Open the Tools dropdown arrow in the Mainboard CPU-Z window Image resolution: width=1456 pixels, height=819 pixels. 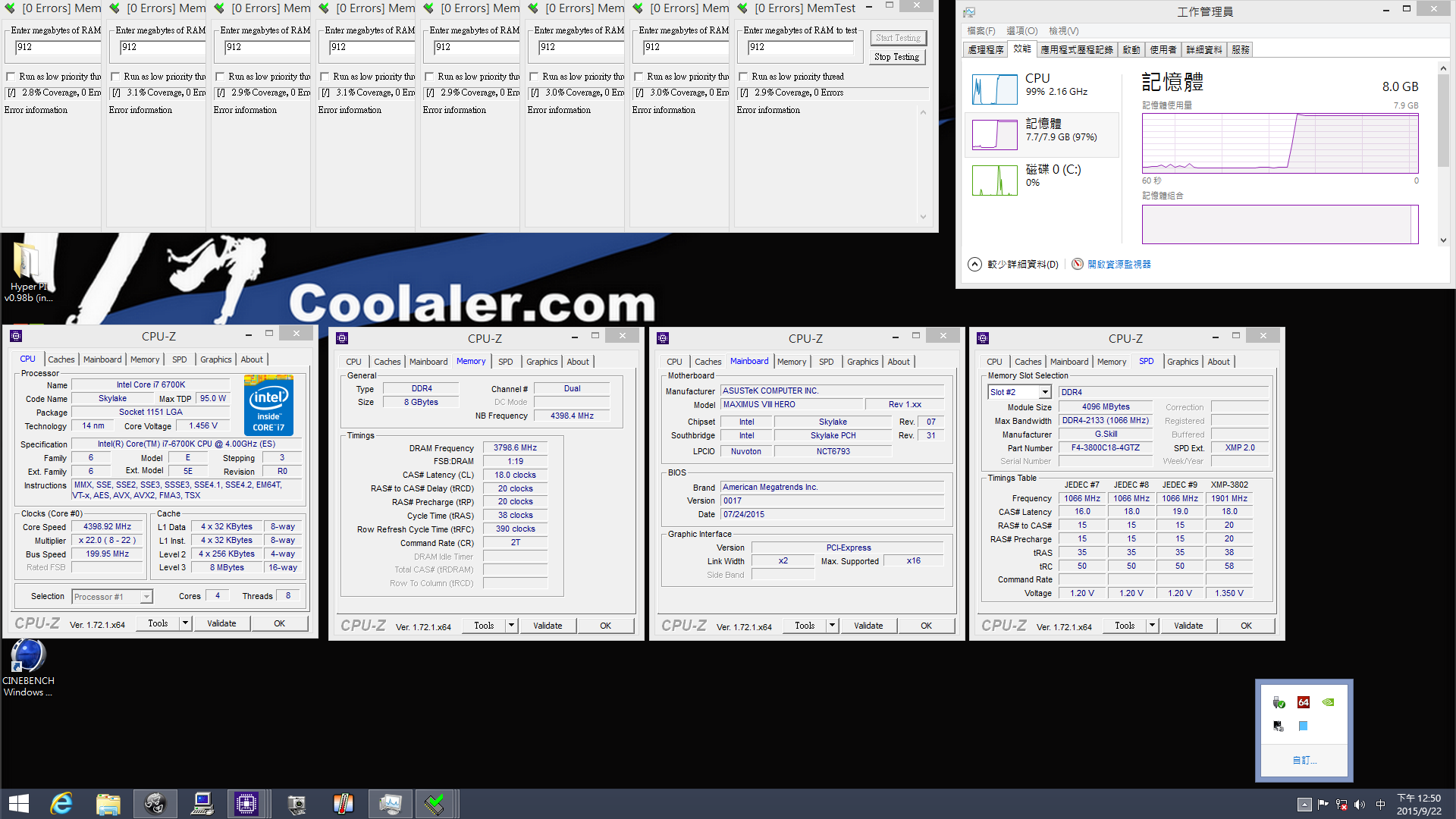pyautogui.click(x=832, y=626)
